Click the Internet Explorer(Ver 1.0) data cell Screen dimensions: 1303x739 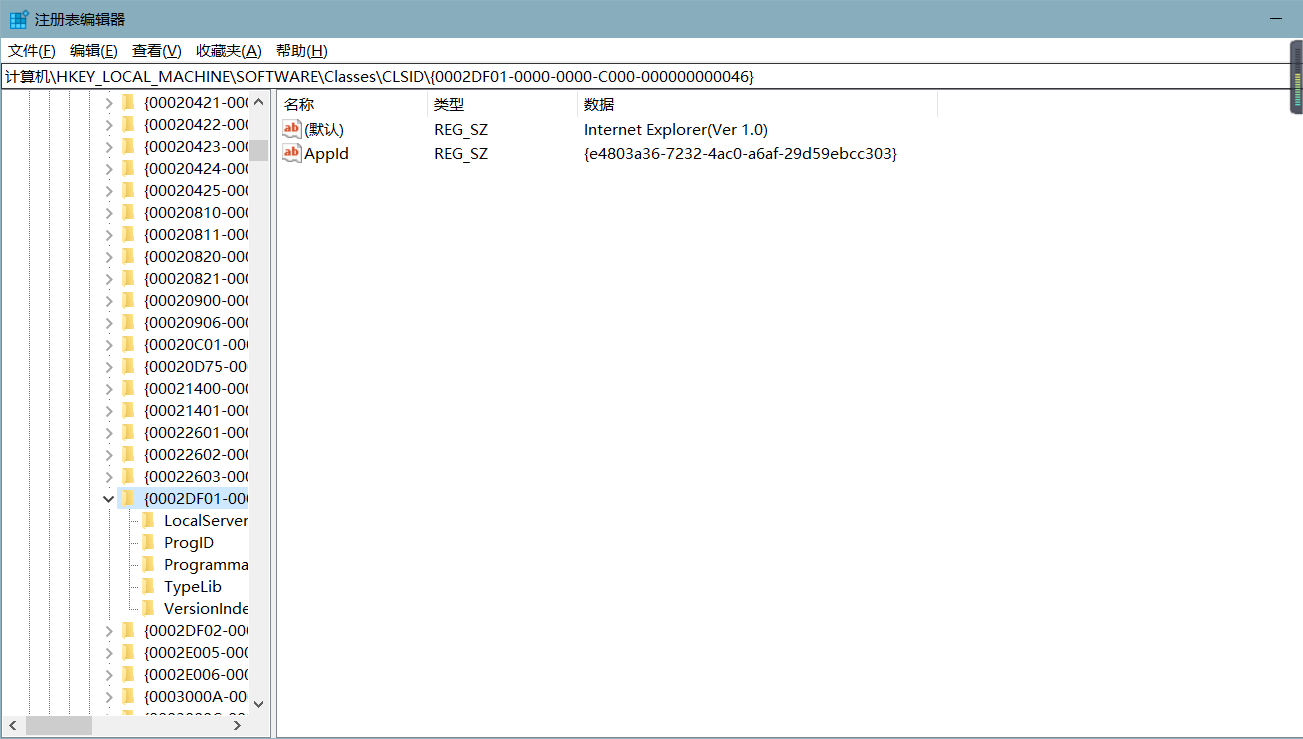pyautogui.click(x=676, y=130)
